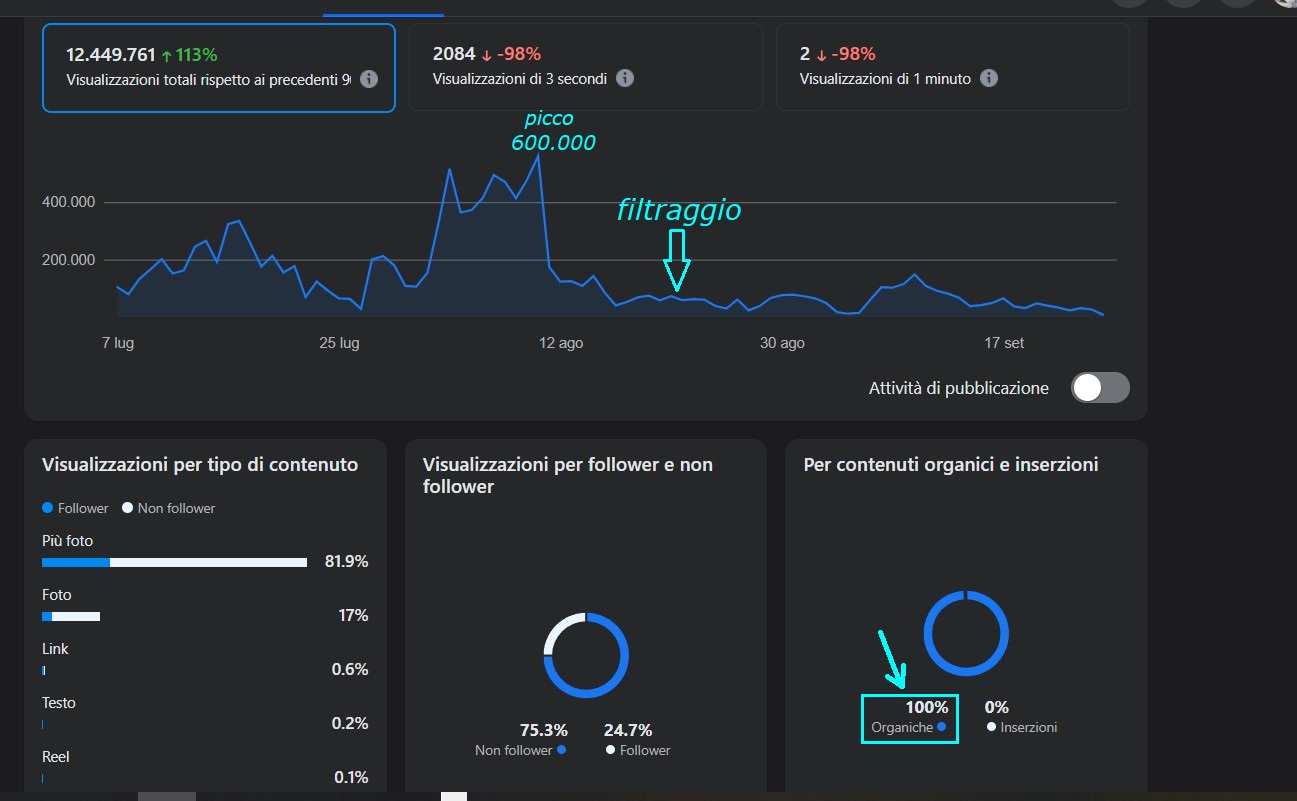Click the 12 ago axis date label

tap(561, 343)
